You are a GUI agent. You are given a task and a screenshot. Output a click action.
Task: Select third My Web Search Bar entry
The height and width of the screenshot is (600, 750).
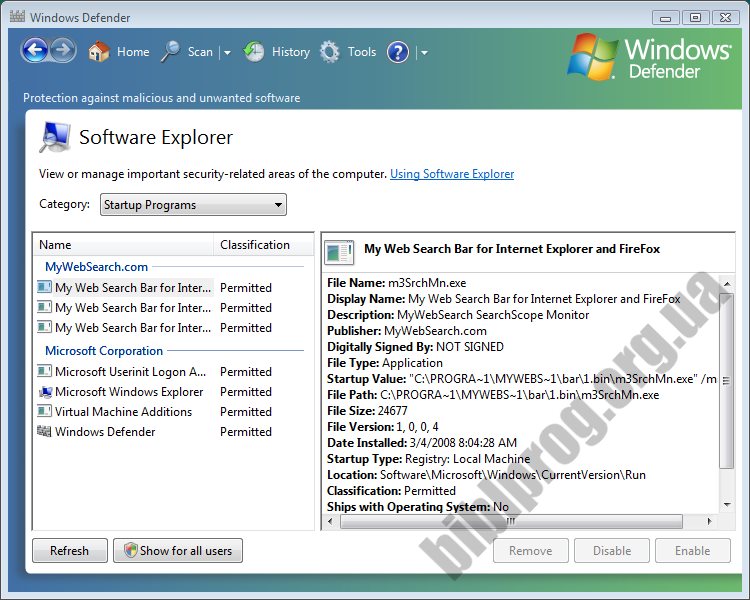tap(133, 328)
